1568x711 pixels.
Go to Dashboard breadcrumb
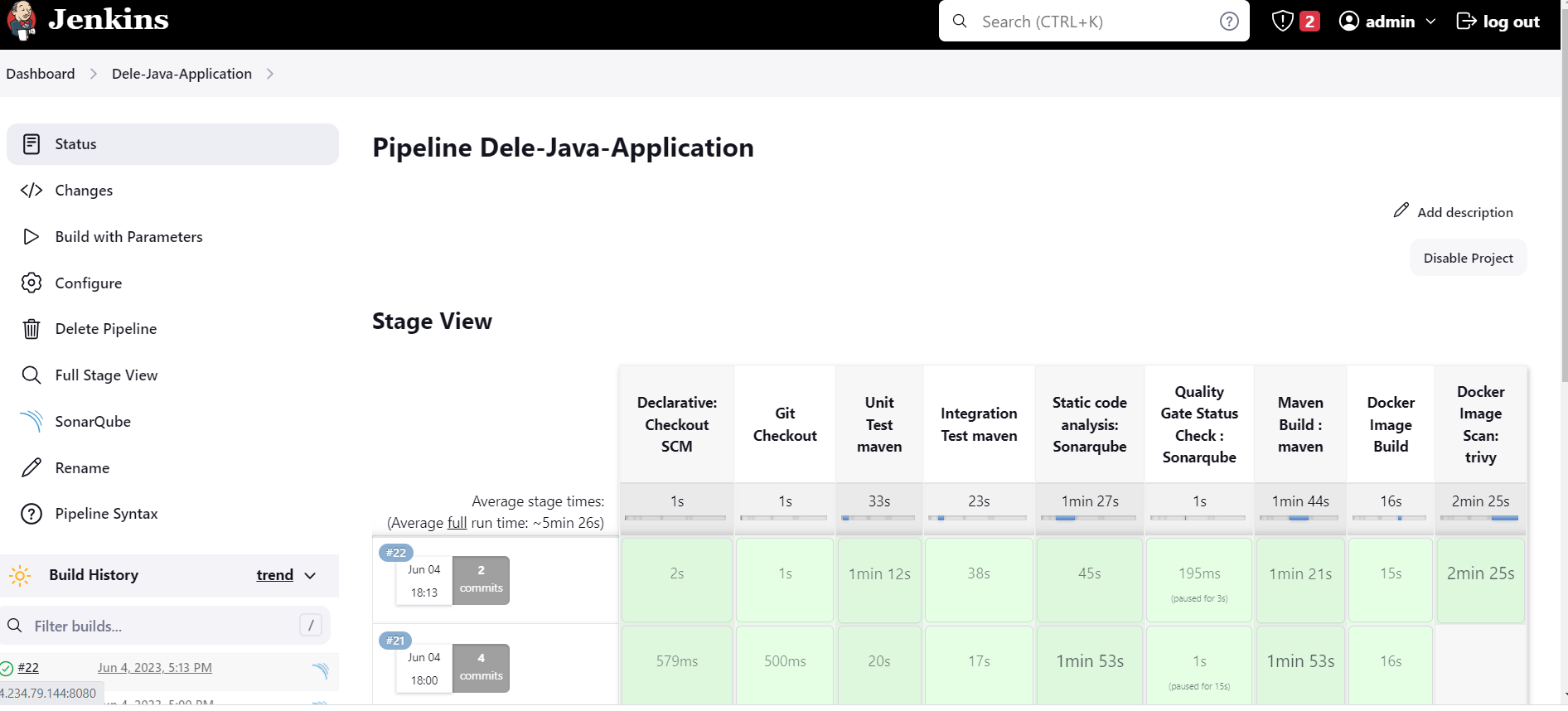click(41, 74)
